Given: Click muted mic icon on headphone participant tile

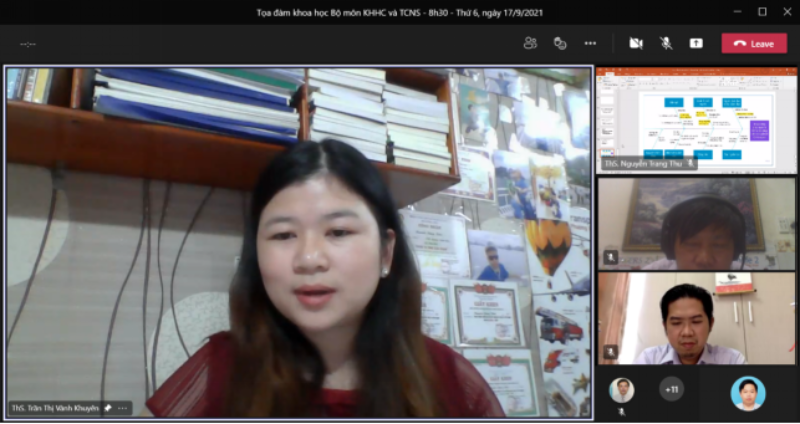Looking at the screenshot, I should click(611, 258).
